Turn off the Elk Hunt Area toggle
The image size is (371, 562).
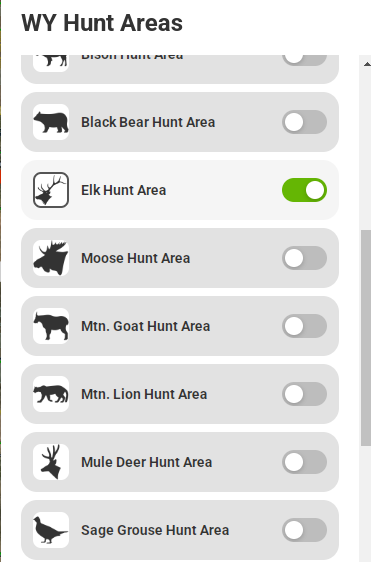click(304, 190)
